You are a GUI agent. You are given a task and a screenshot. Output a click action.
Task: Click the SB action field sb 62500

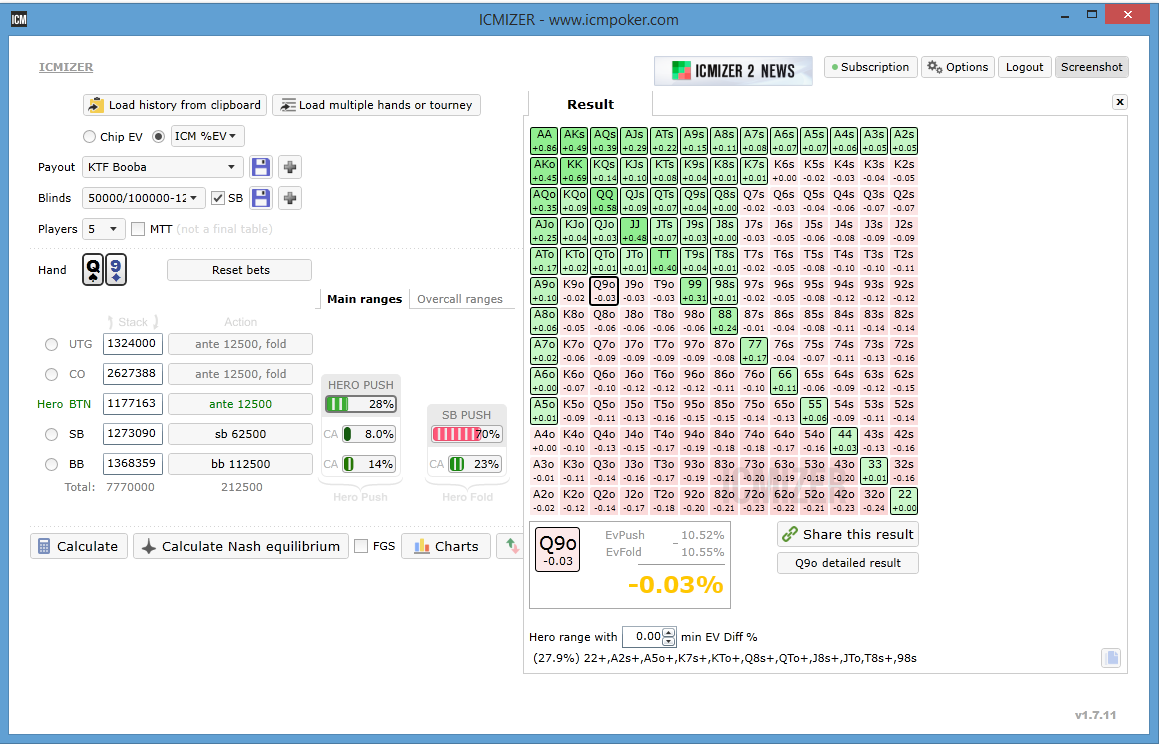[x=240, y=434]
